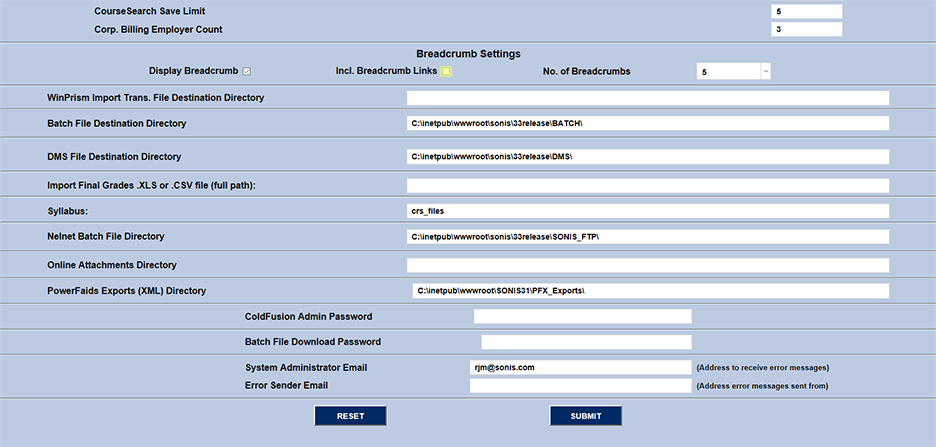Click the ColdFusion Admin Password field

click(x=582, y=316)
